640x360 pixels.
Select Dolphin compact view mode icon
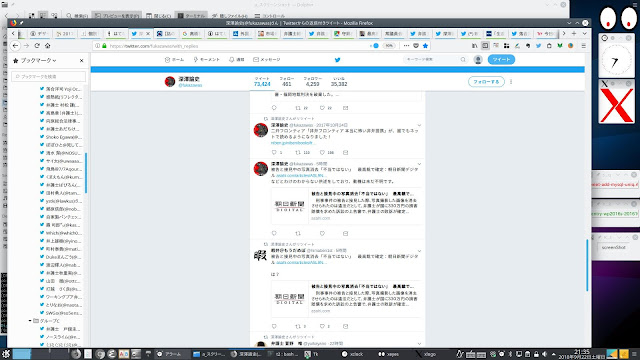pyautogui.click(x=43, y=16)
